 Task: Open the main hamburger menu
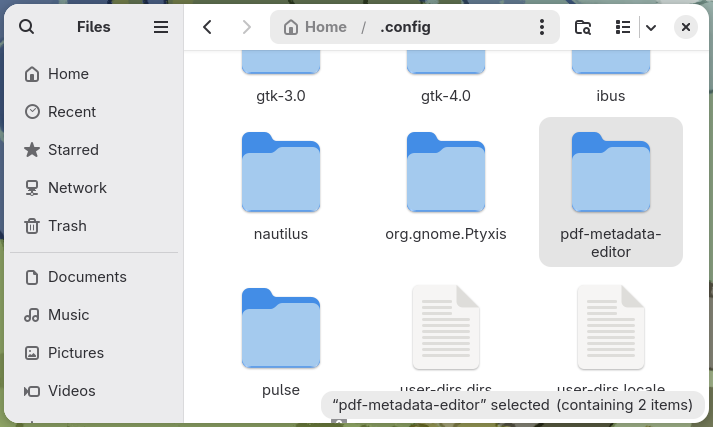(x=161, y=27)
